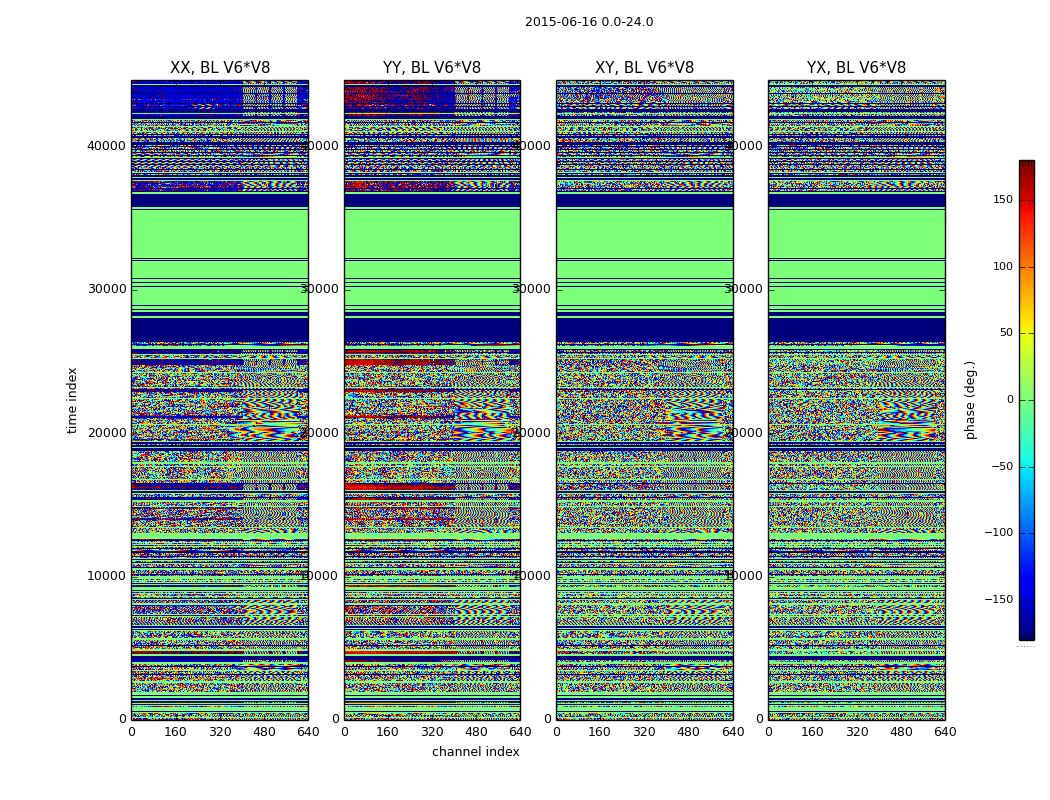Select the XY, BL V6*V8 subplot title
1050x800 pixels.
(644, 68)
